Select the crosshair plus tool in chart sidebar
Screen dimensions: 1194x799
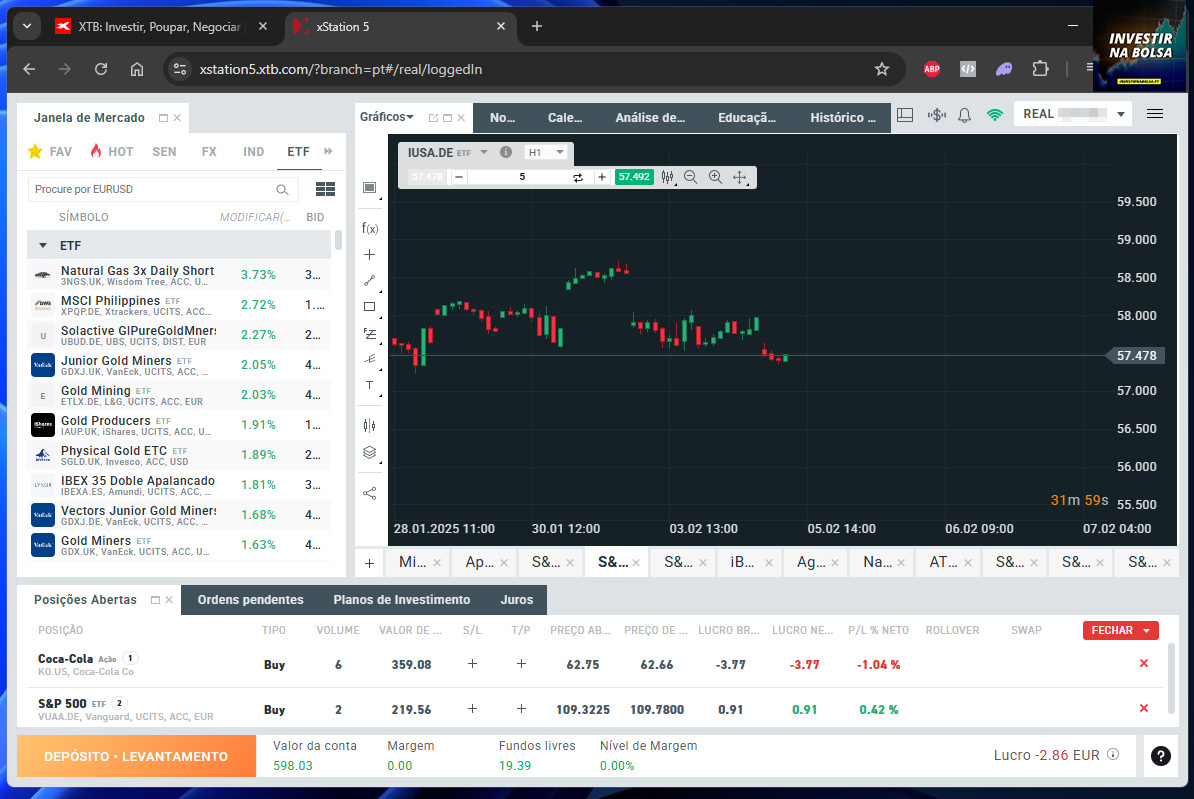pyautogui.click(x=369, y=254)
